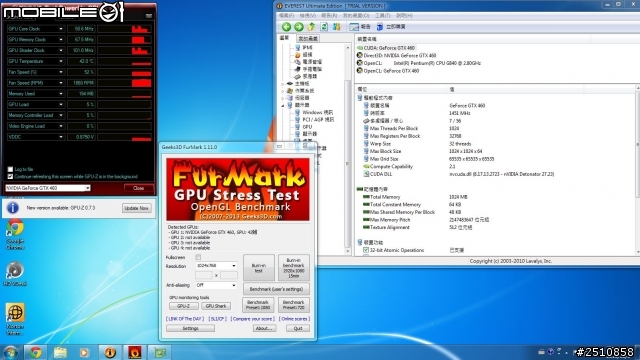
Task: Refresh the EVEREST page via refresh icon
Action: click(324, 27)
